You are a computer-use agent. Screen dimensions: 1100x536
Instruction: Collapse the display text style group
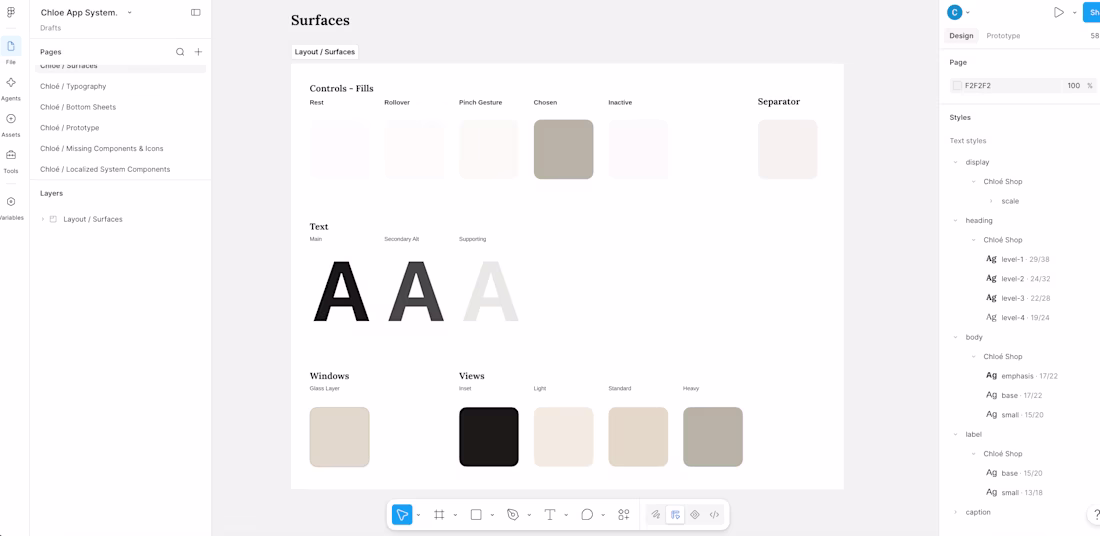(955, 162)
